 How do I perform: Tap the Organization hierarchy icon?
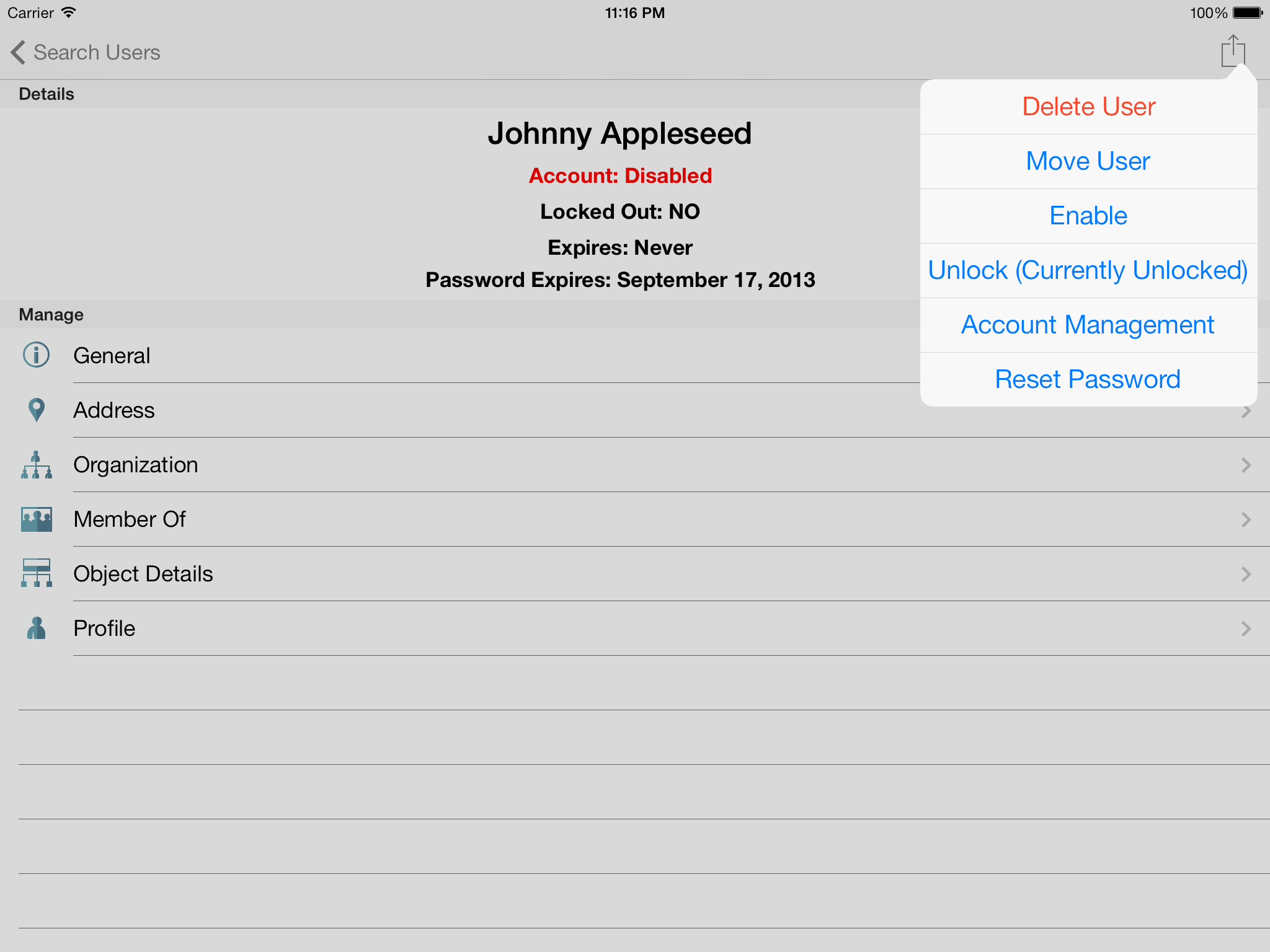36,465
